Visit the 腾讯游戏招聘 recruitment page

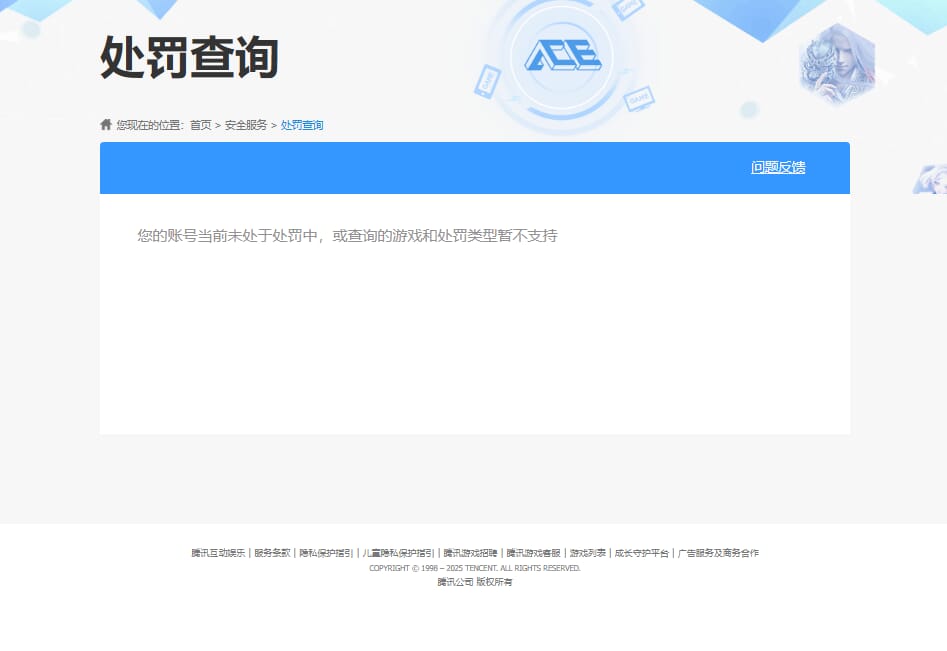point(469,552)
